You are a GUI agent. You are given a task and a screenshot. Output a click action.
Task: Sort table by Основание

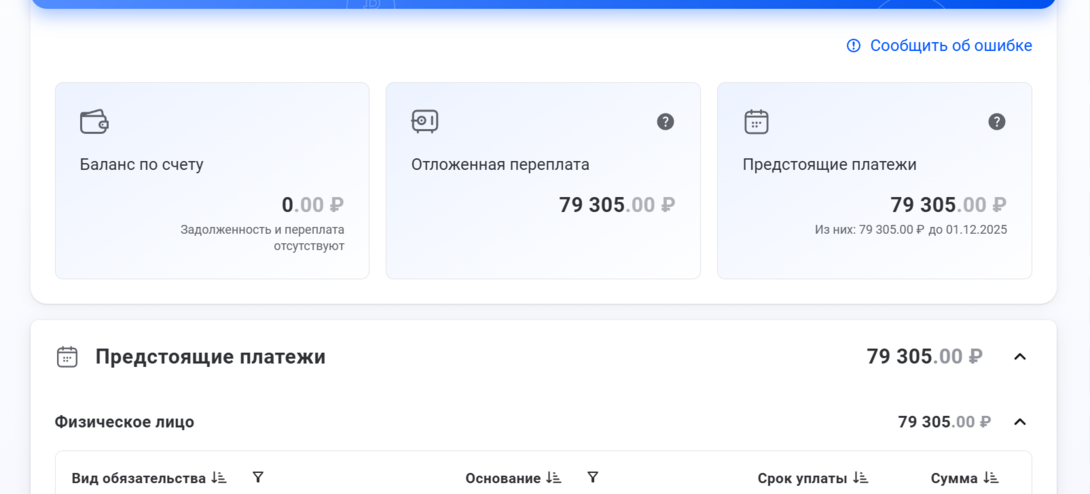[554, 478]
